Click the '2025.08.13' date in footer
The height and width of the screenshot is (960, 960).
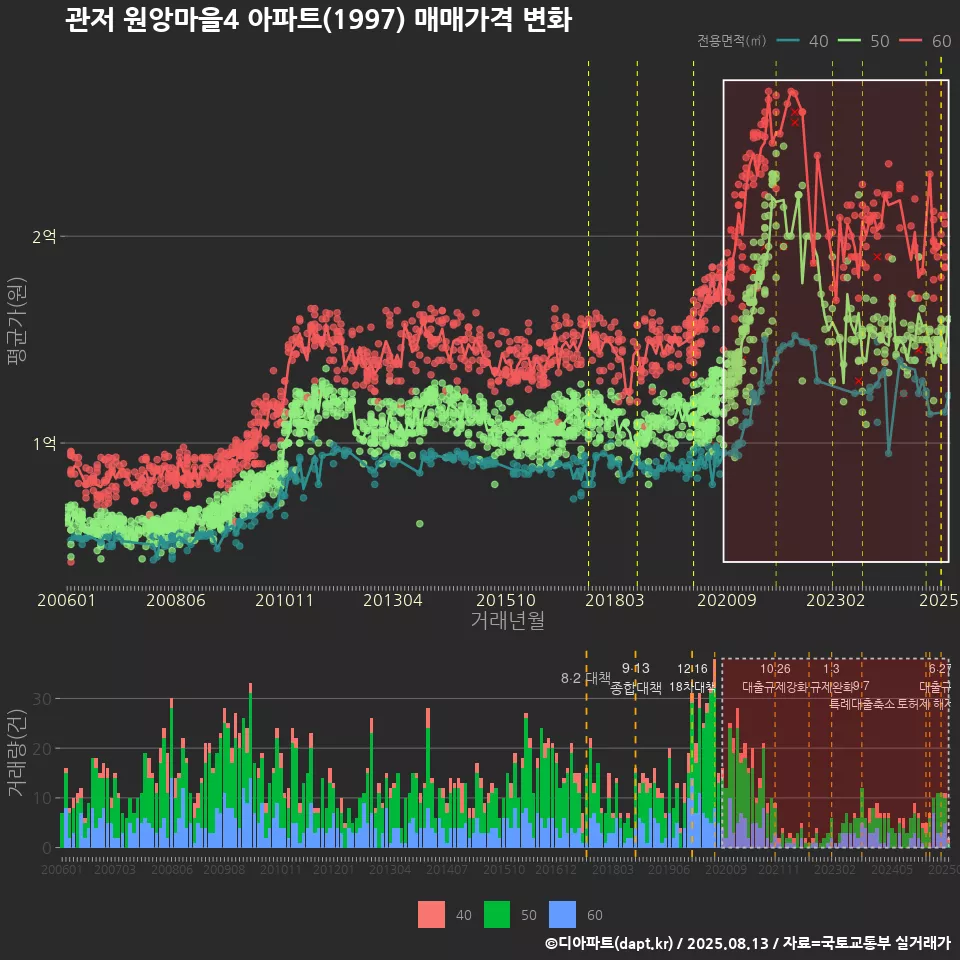tap(727, 943)
